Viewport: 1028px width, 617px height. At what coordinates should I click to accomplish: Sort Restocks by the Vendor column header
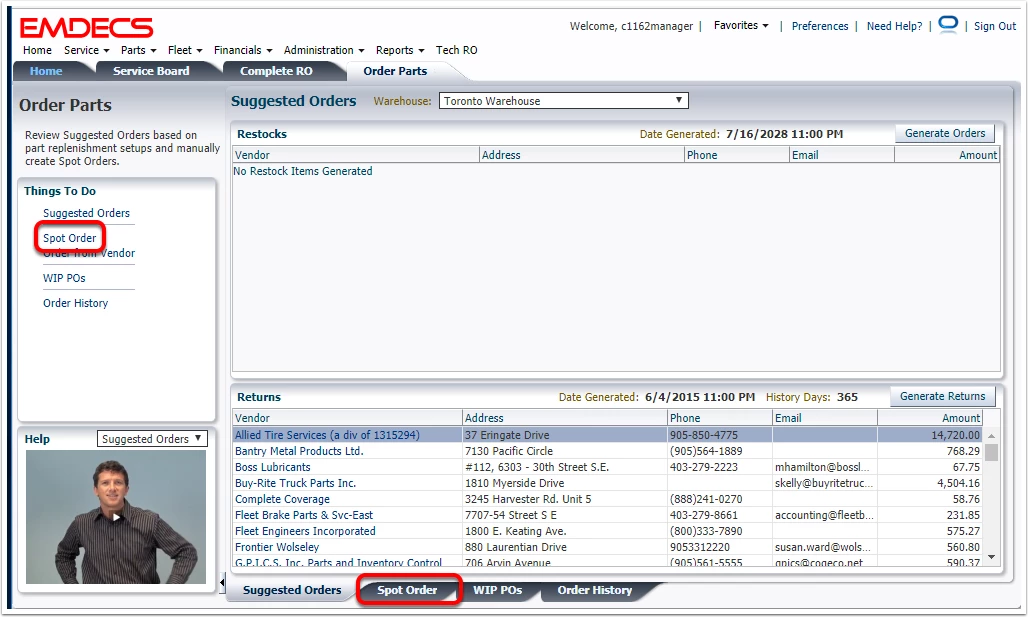(357, 155)
